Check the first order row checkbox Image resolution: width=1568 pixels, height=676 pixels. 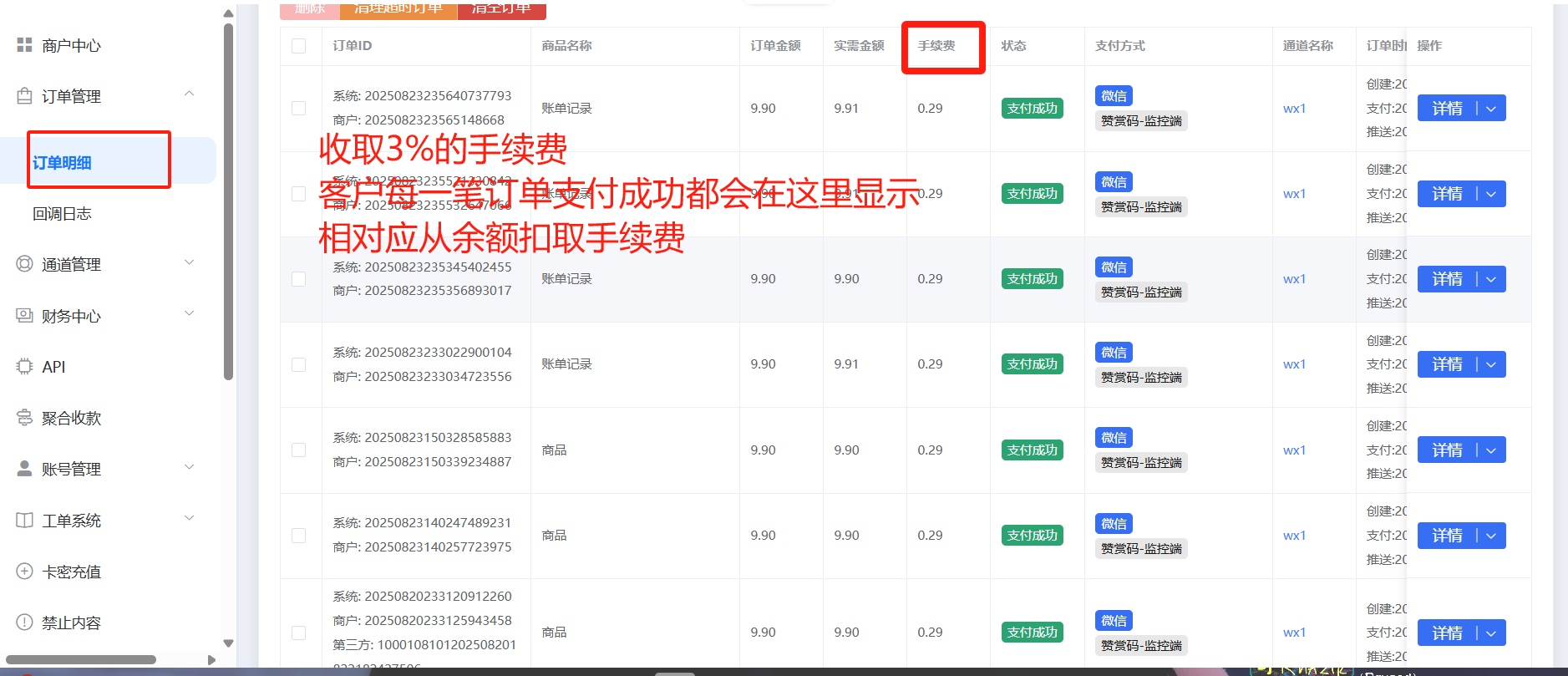pyautogui.click(x=298, y=109)
